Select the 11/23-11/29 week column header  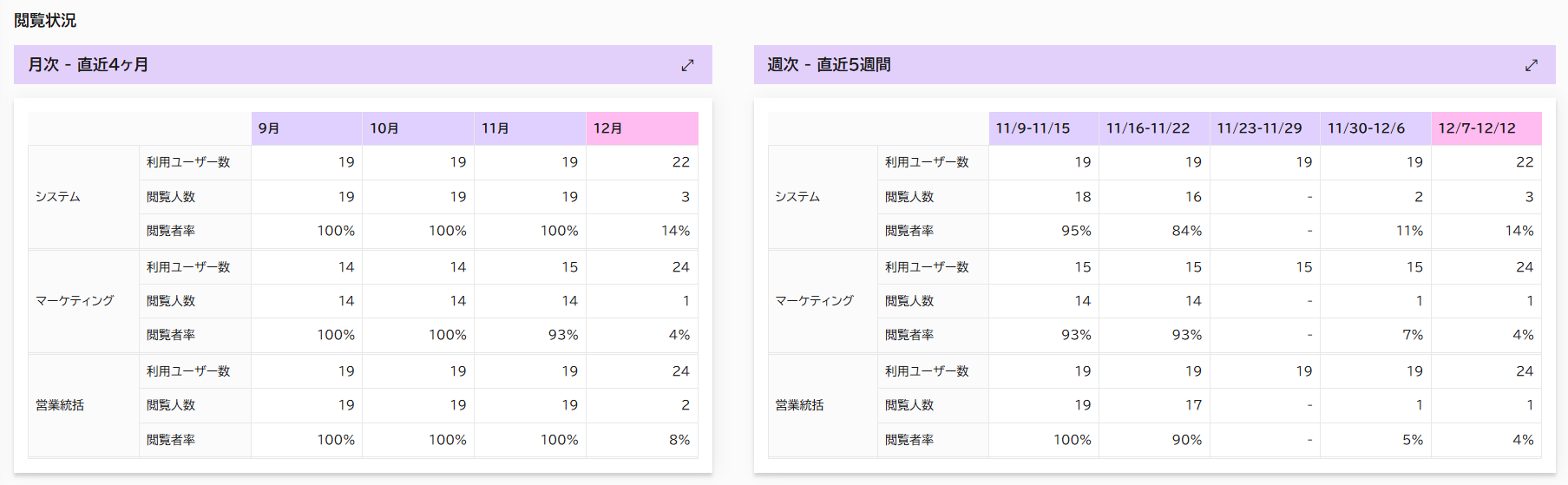(x=1265, y=128)
